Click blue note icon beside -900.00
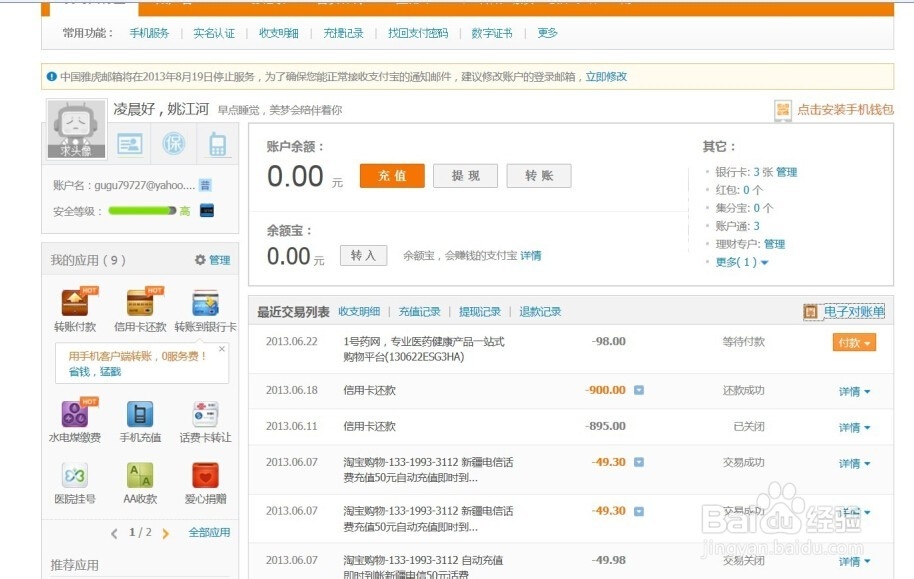Screen dimensions: 914x579 coord(639,390)
